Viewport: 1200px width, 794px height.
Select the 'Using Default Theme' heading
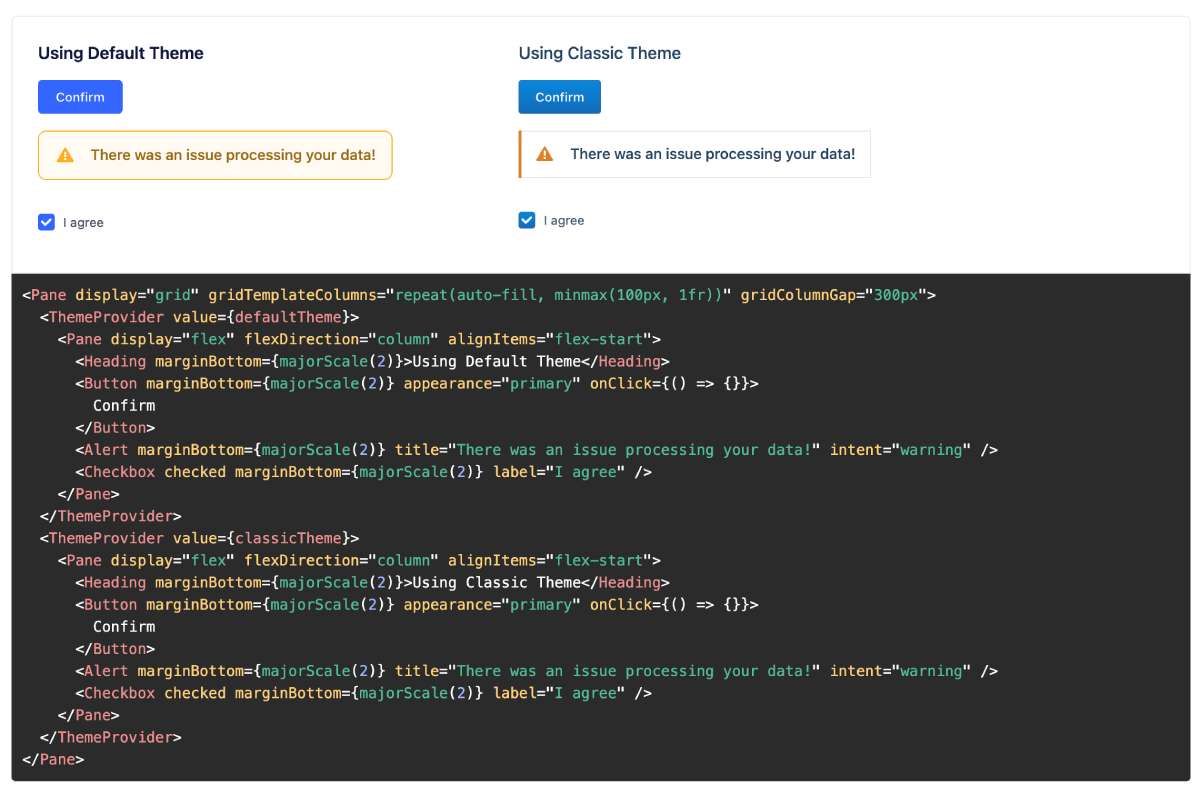(121, 53)
